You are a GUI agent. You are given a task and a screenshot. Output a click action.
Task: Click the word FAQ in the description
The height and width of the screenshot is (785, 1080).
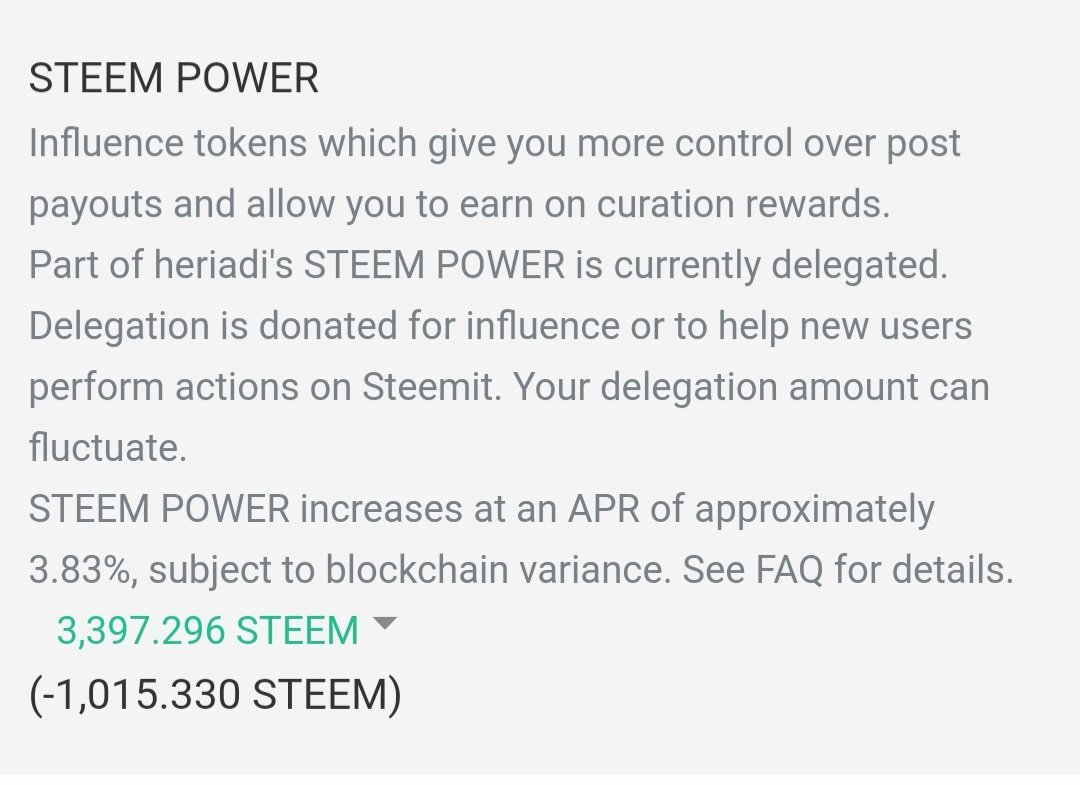tap(789, 570)
